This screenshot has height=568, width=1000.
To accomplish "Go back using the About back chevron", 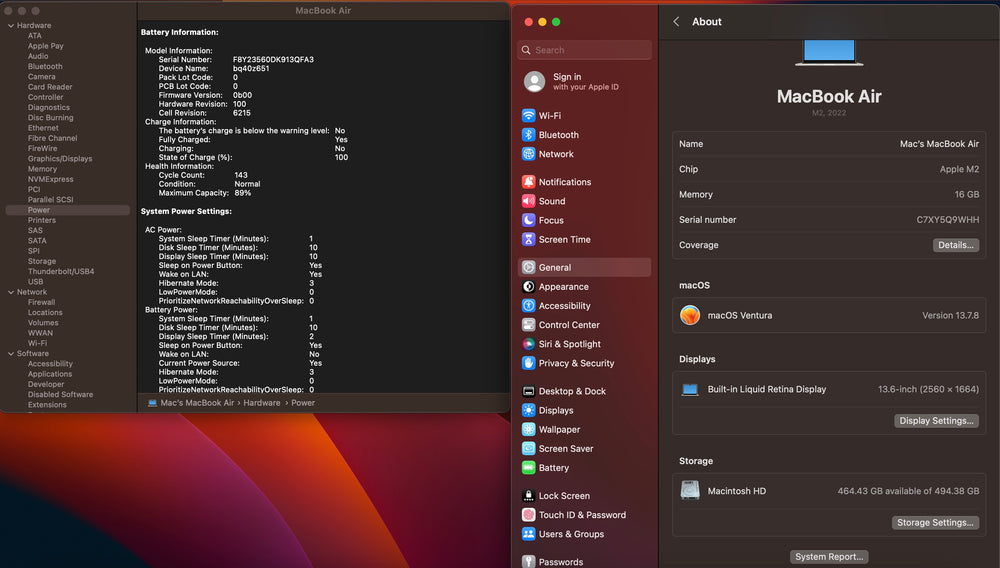I will 676,22.
